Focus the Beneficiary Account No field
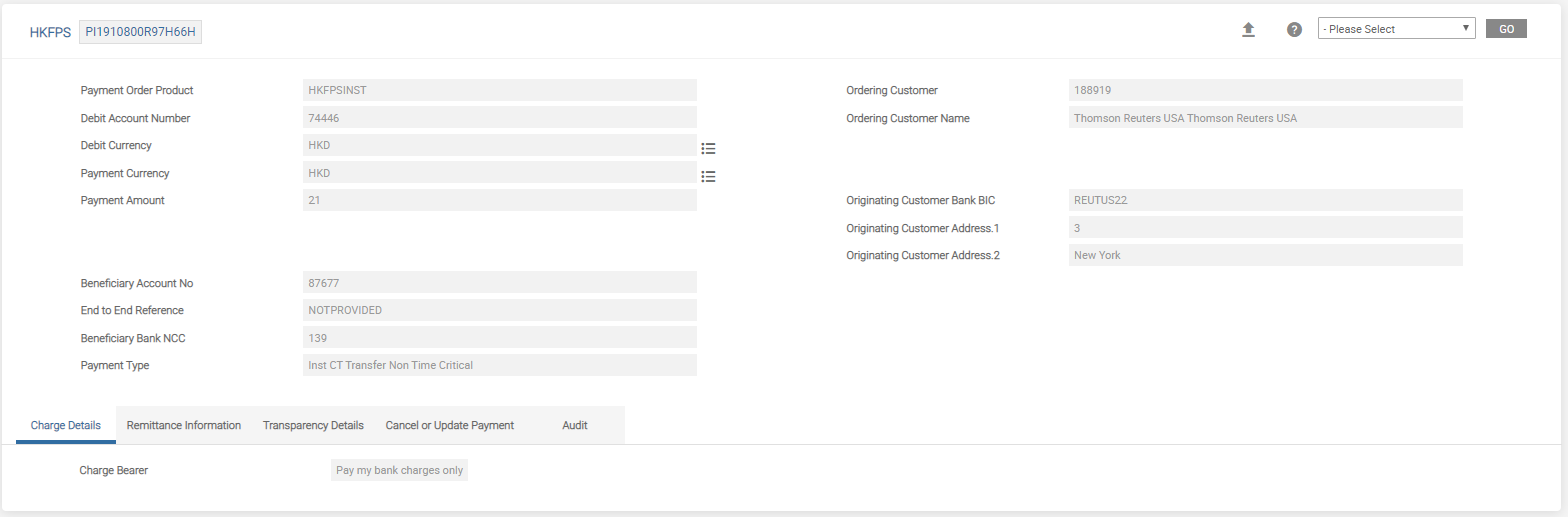Image resolution: width=1568 pixels, height=517 pixels. pyautogui.click(x=499, y=283)
